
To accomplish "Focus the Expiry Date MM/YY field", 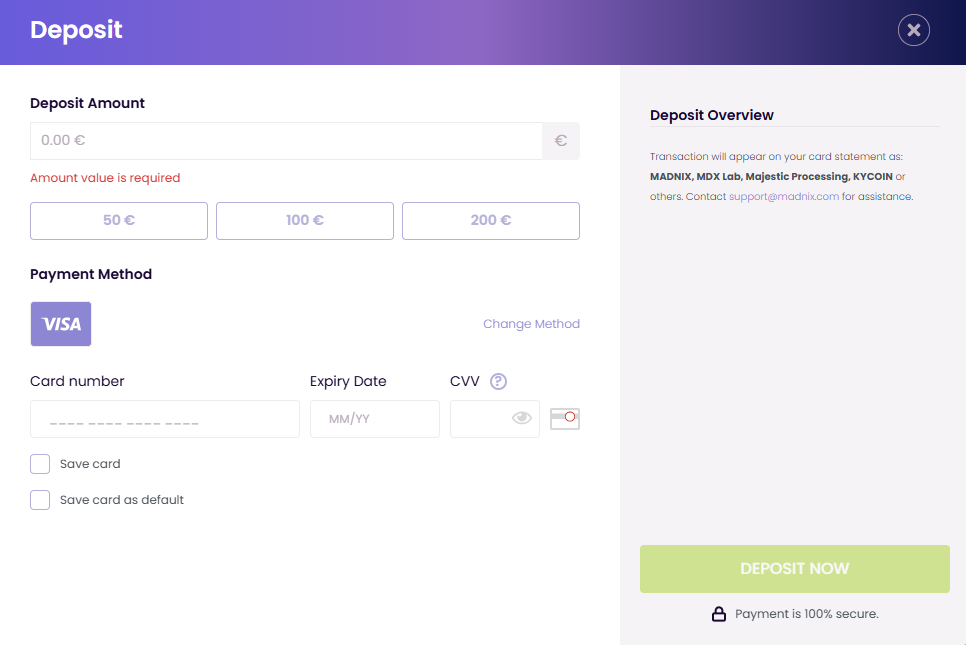I will pos(375,419).
